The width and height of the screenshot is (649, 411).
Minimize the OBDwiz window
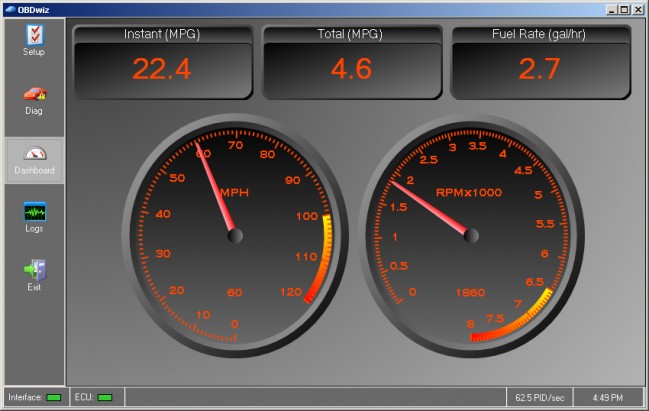(612, 10)
